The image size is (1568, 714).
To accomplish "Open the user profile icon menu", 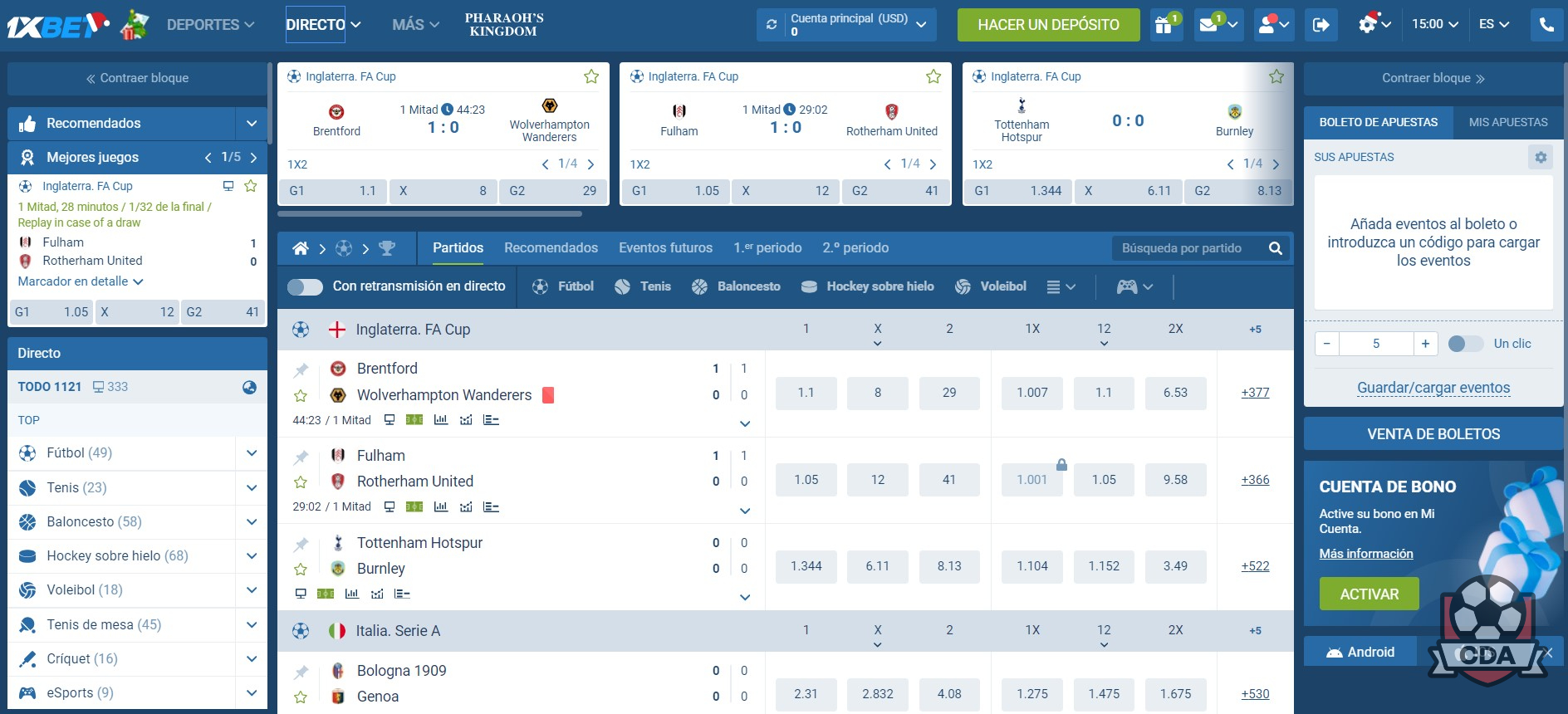I will pos(1274,25).
